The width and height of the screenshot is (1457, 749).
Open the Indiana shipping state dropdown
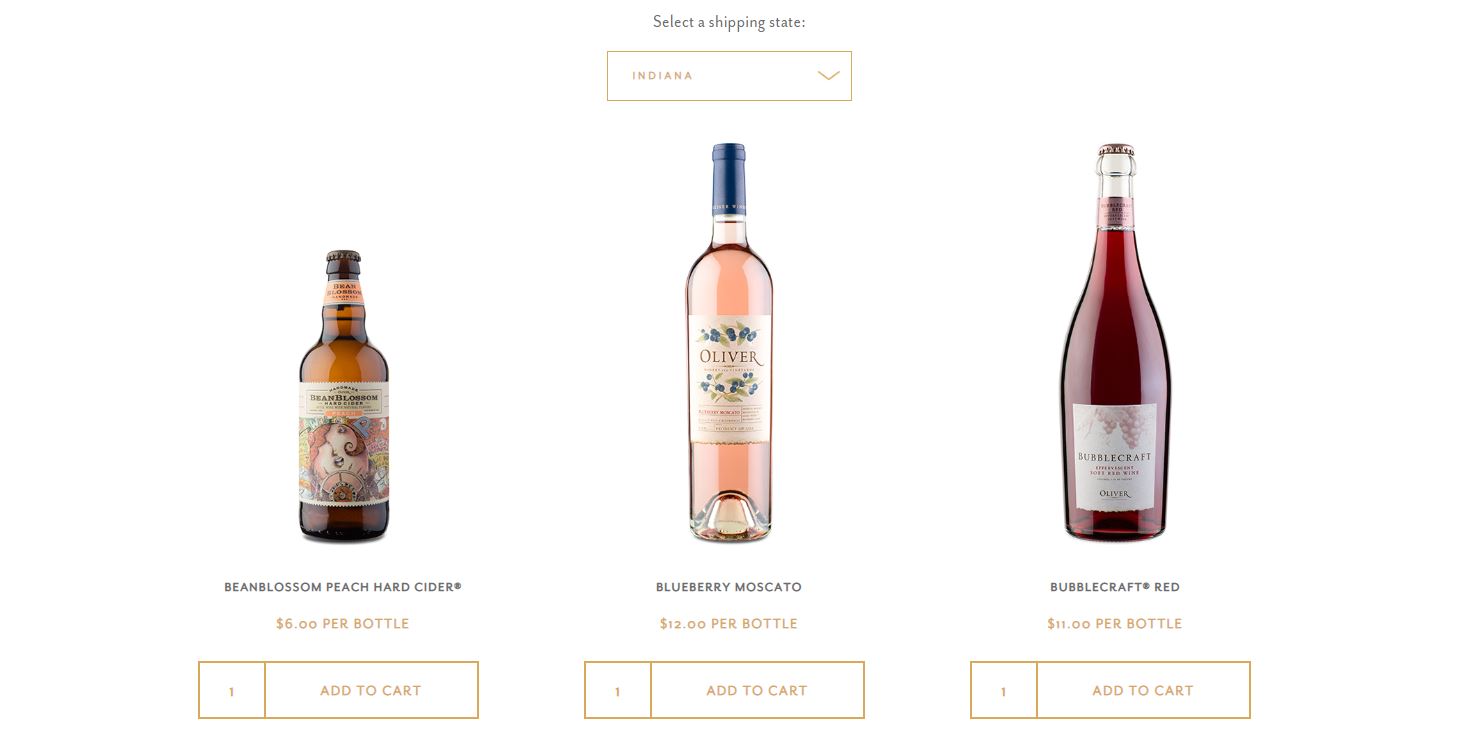point(729,76)
